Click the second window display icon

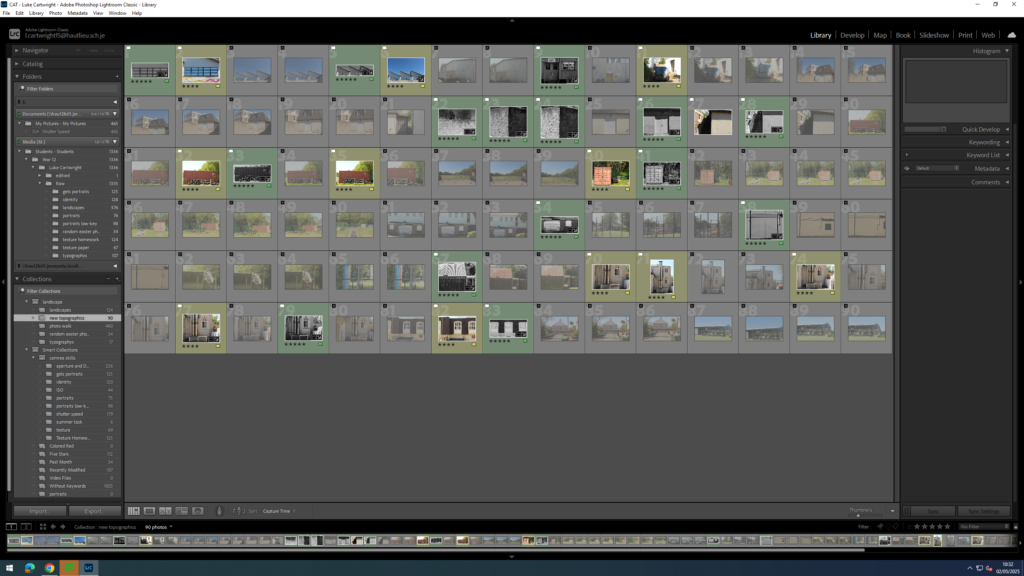(26, 527)
